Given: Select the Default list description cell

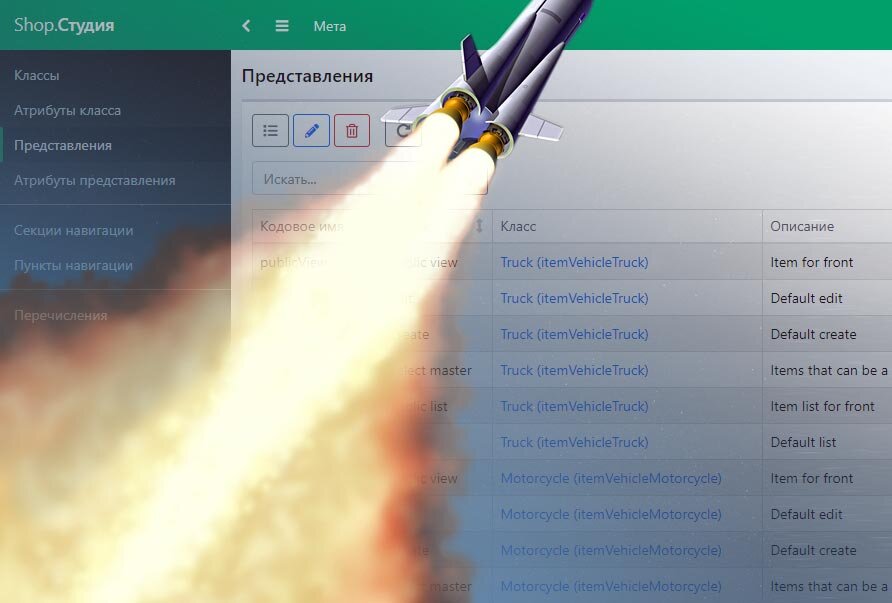Looking at the screenshot, I should (x=827, y=442).
